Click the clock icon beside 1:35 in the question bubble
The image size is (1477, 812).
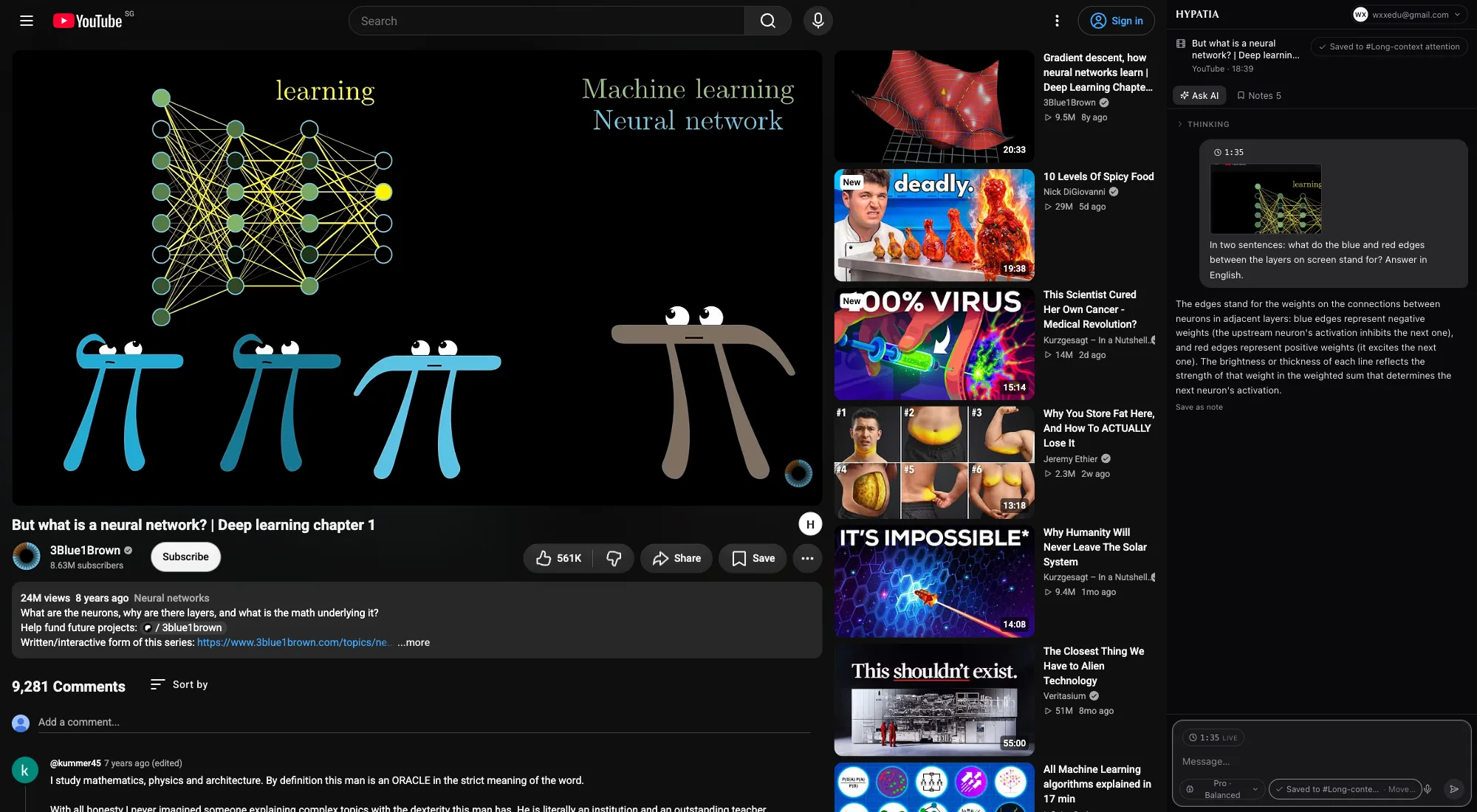[1218, 152]
